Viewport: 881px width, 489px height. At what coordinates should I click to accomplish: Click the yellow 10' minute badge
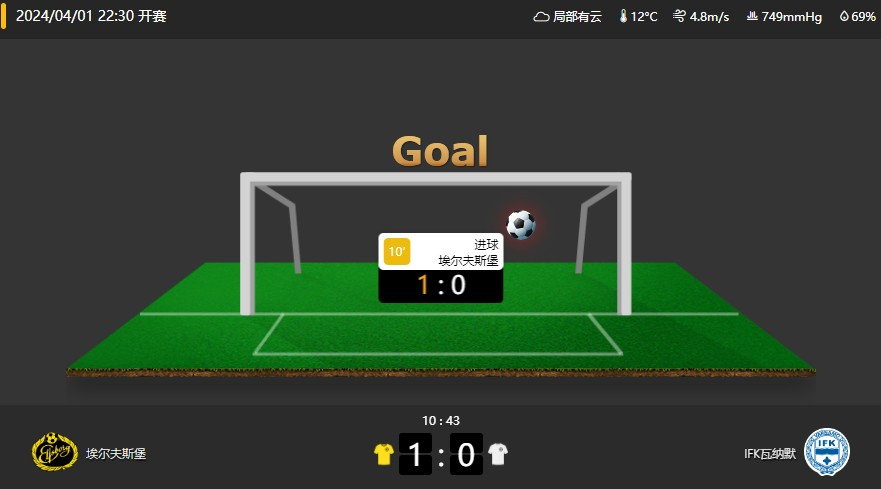[x=397, y=251]
